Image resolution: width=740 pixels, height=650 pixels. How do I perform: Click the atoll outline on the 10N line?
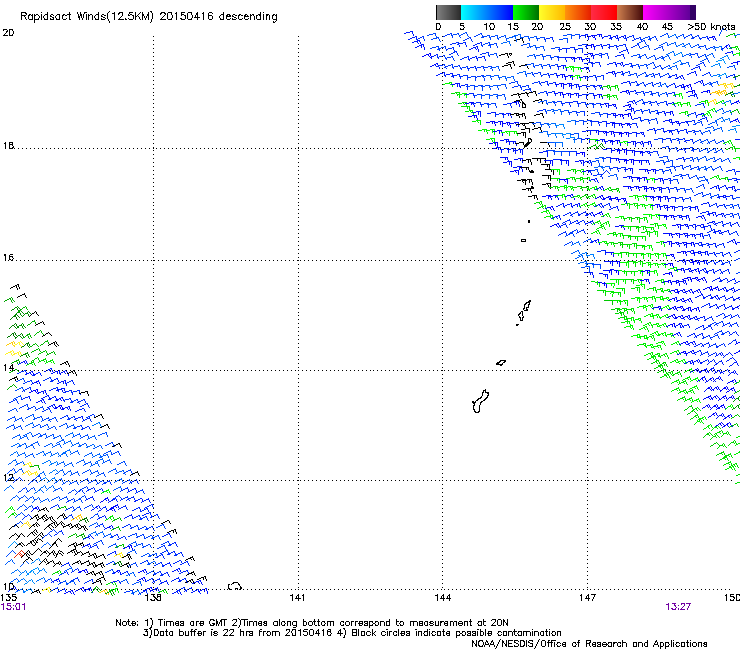coord(235,586)
